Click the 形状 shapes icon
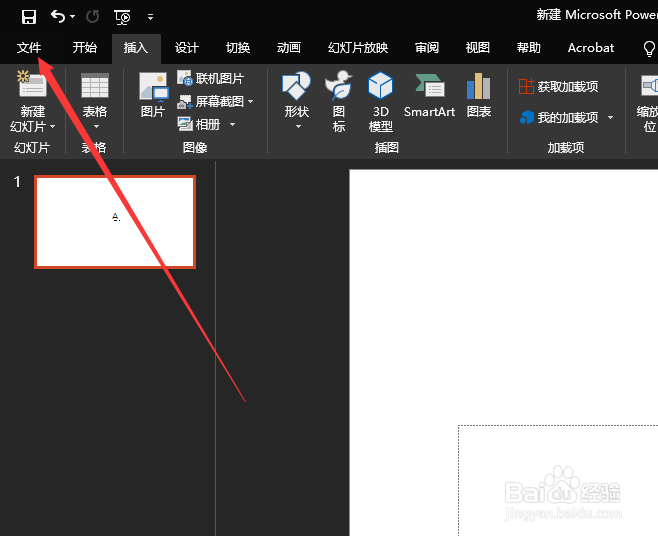Image resolution: width=658 pixels, height=536 pixels. [x=296, y=85]
